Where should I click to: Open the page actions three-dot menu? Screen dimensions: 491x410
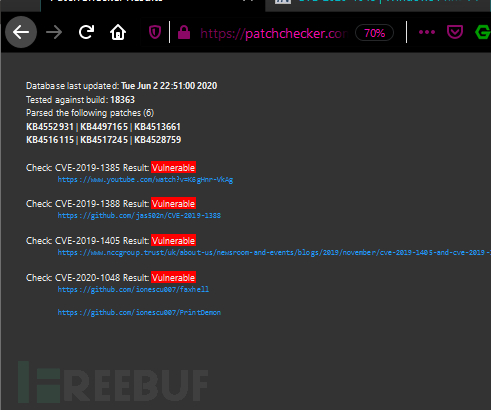[x=427, y=32]
